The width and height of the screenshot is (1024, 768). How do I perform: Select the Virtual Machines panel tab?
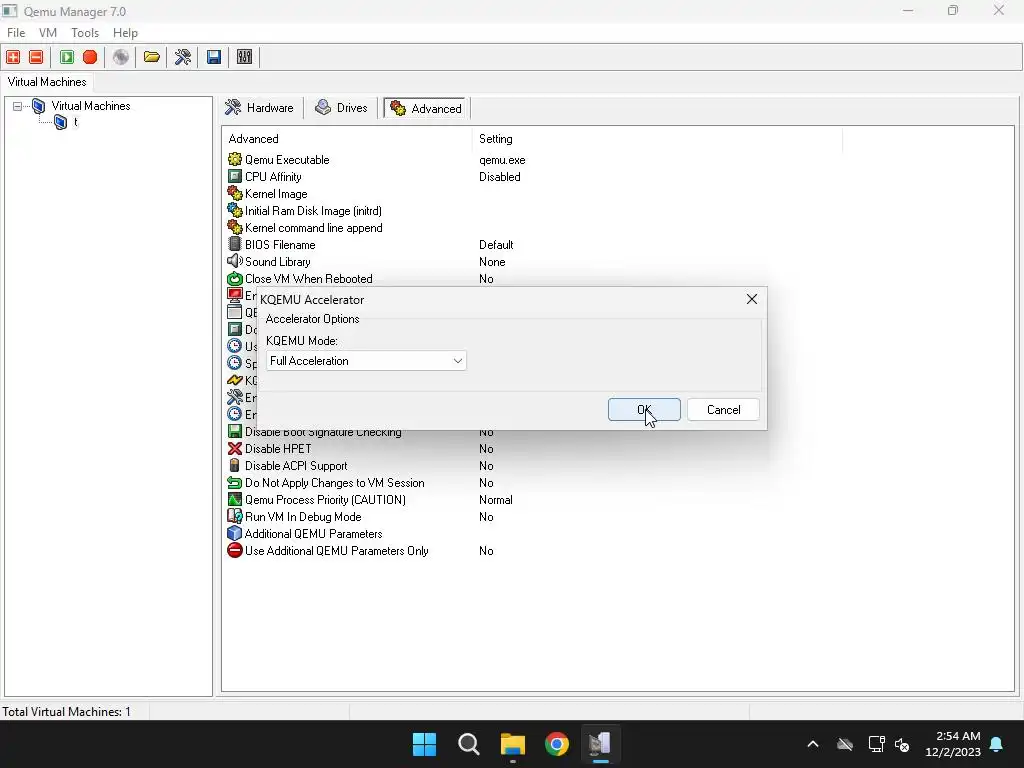click(x=47, y=82)
